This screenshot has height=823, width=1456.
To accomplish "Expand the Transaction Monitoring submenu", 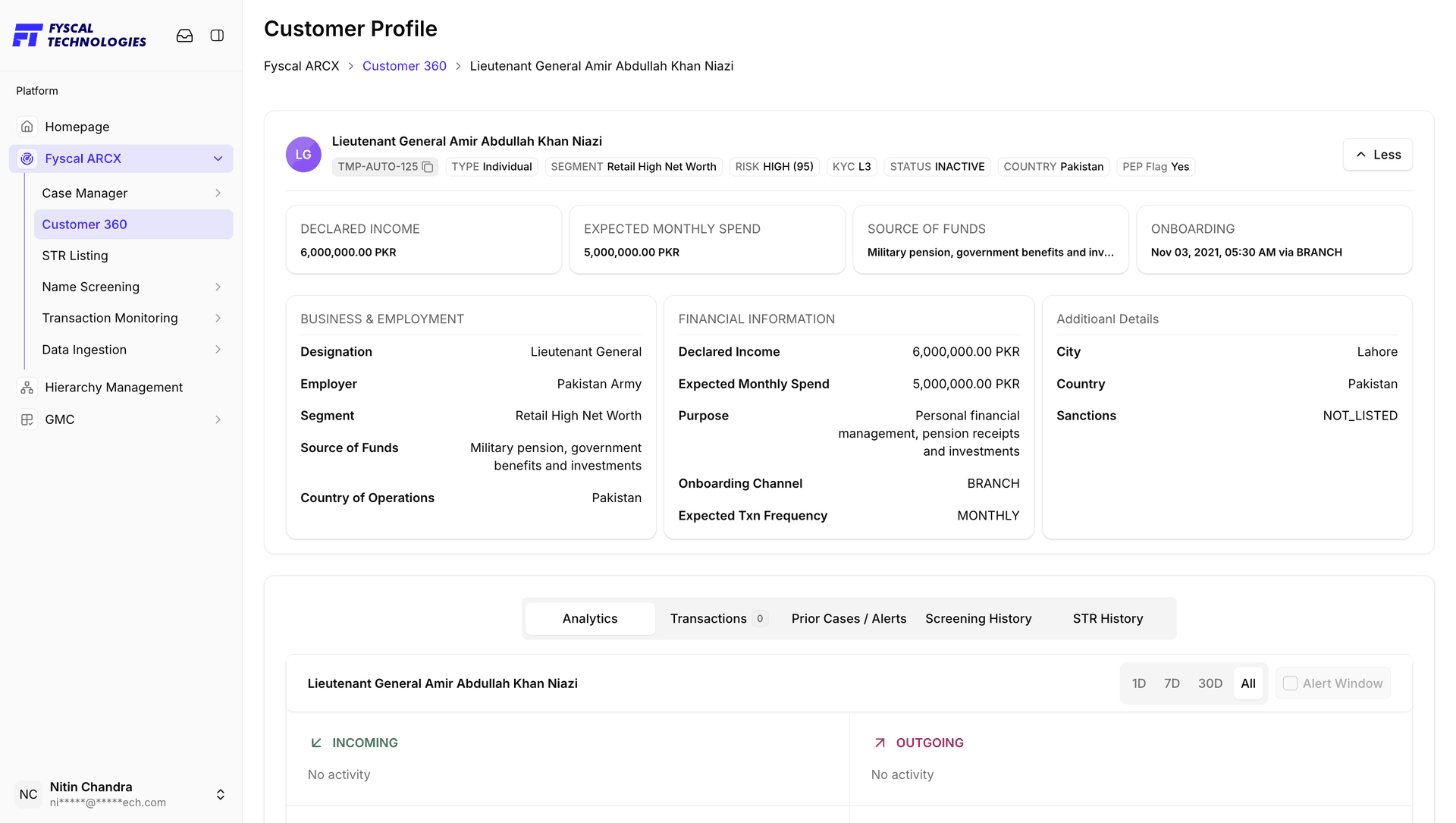I will 218,319.
